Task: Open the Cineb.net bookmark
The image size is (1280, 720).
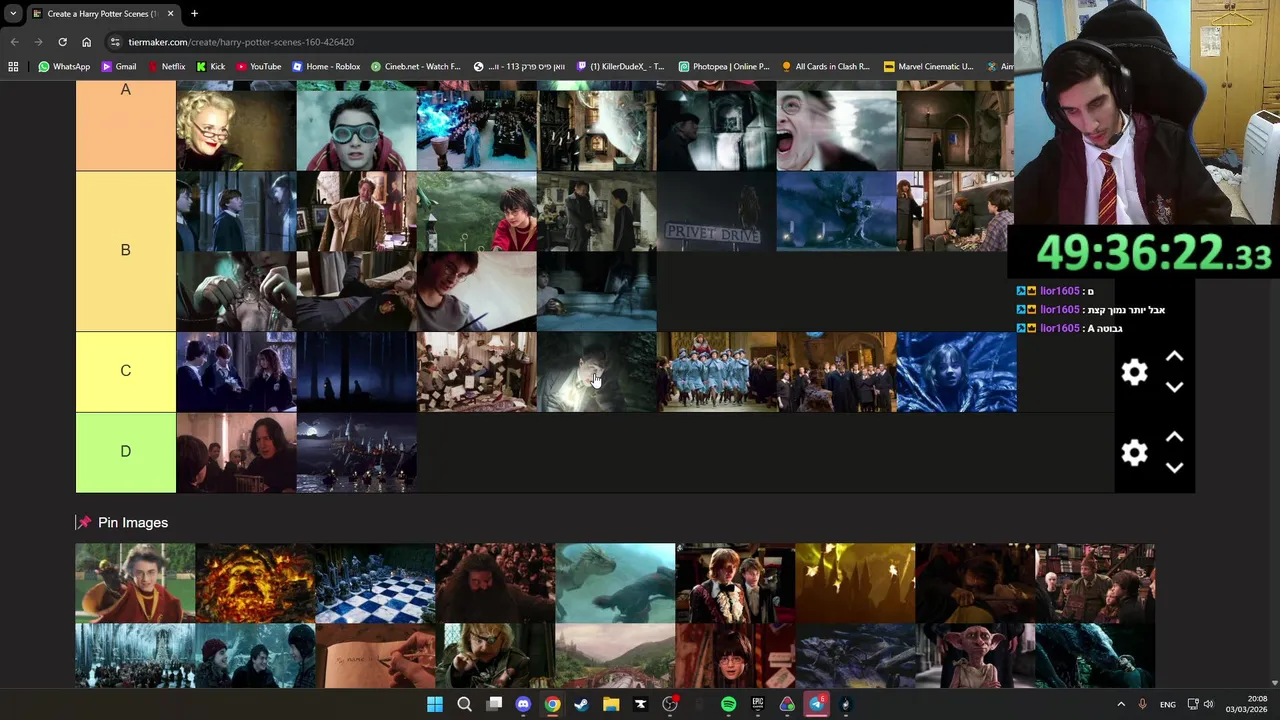Action: click(x=415, y=66)
